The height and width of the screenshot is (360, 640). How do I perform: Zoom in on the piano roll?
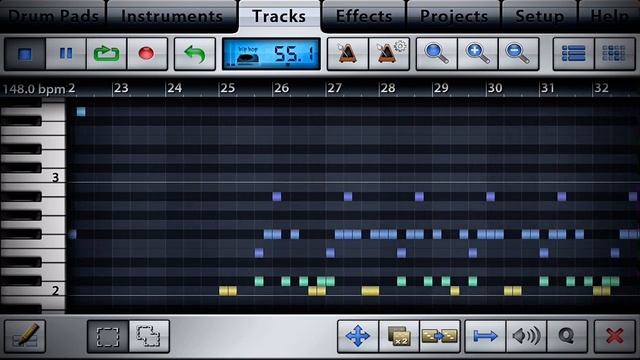[478, 54]
